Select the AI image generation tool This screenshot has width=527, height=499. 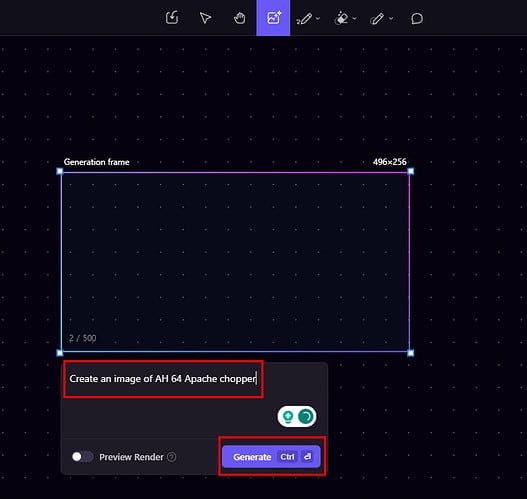[x=273, y=18]
